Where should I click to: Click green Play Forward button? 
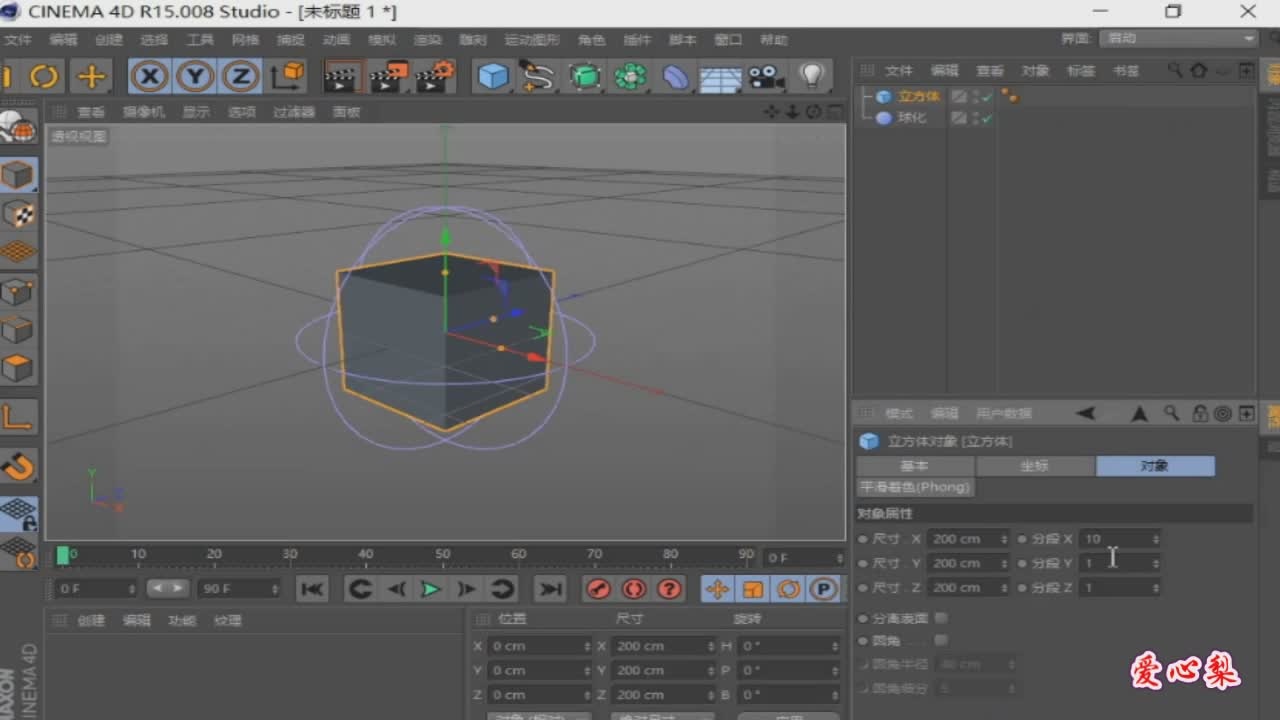pos(430,589)
